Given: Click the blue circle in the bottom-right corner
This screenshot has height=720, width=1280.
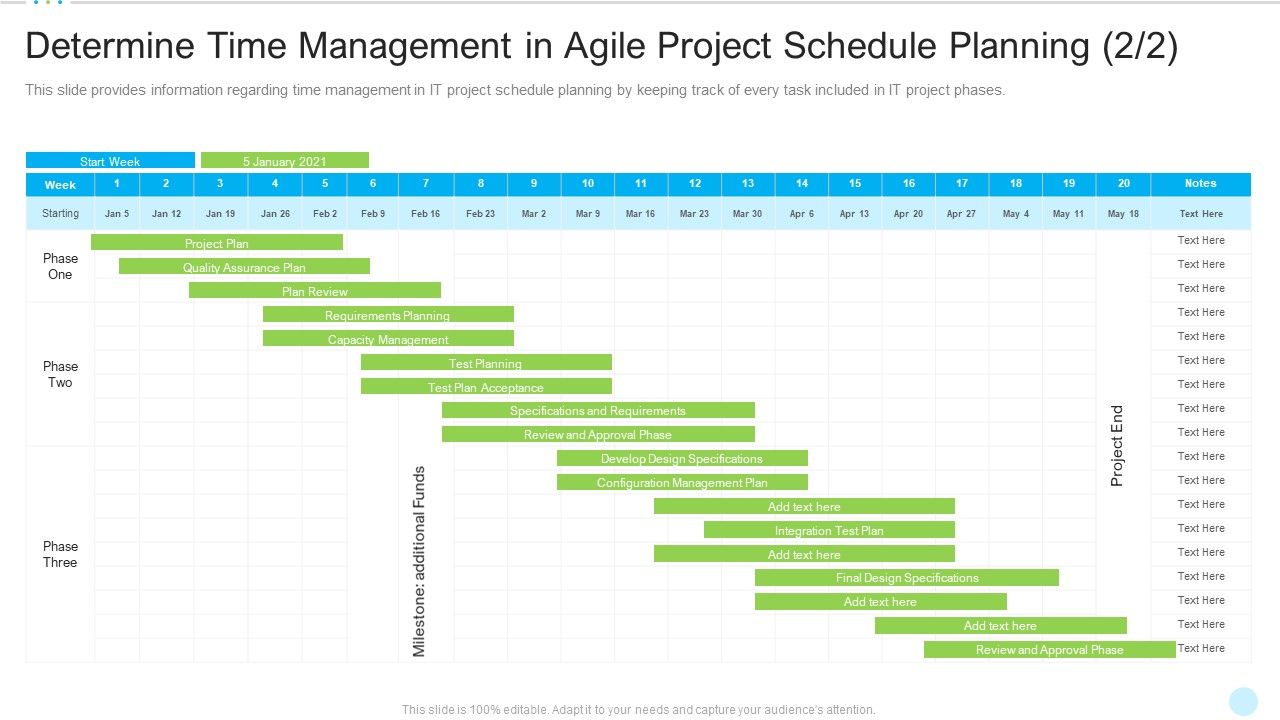Looking at the screenshot, I should [x=1243, y=701].
